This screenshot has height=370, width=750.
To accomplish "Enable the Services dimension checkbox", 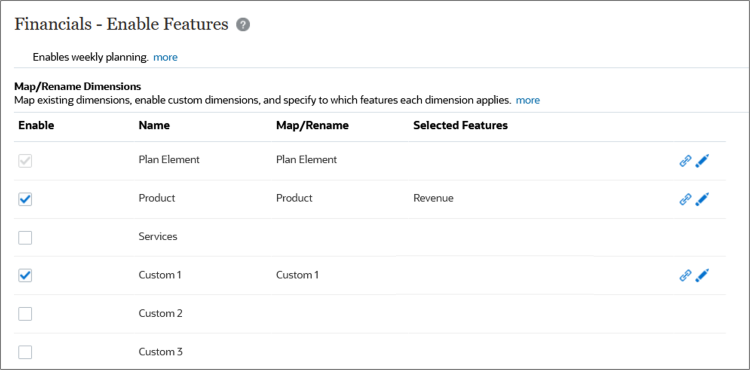I will pos(25,238).
